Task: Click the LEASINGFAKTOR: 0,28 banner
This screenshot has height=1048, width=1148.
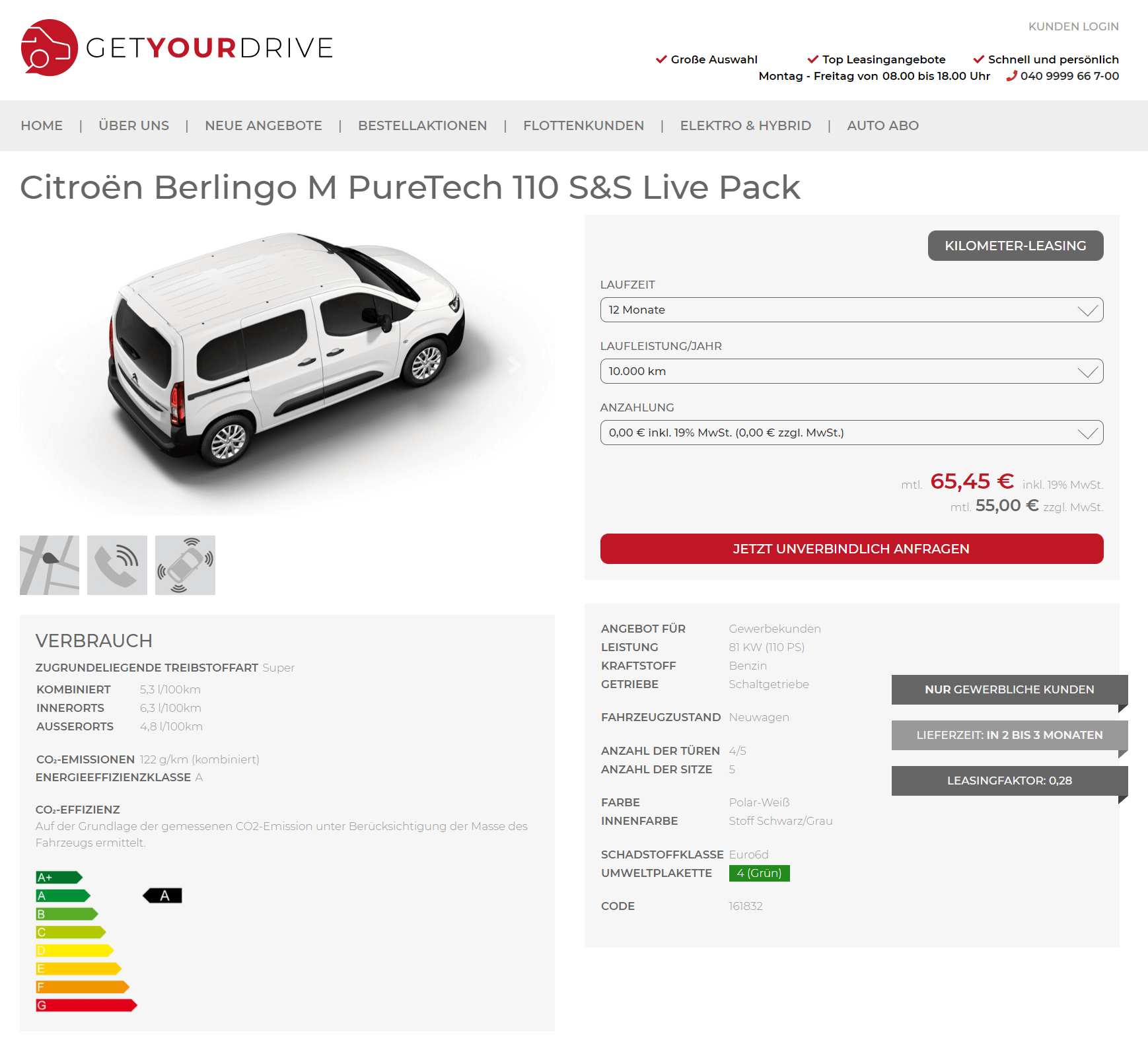Action: pos(1009,781)
